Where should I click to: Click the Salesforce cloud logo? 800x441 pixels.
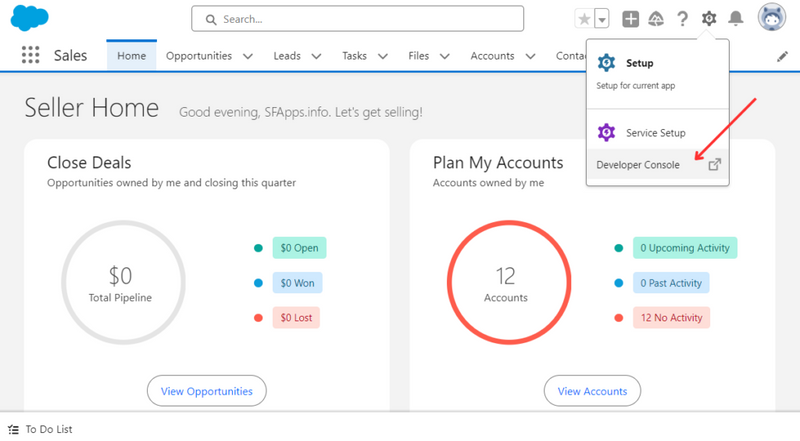click(x=30, y=17)
